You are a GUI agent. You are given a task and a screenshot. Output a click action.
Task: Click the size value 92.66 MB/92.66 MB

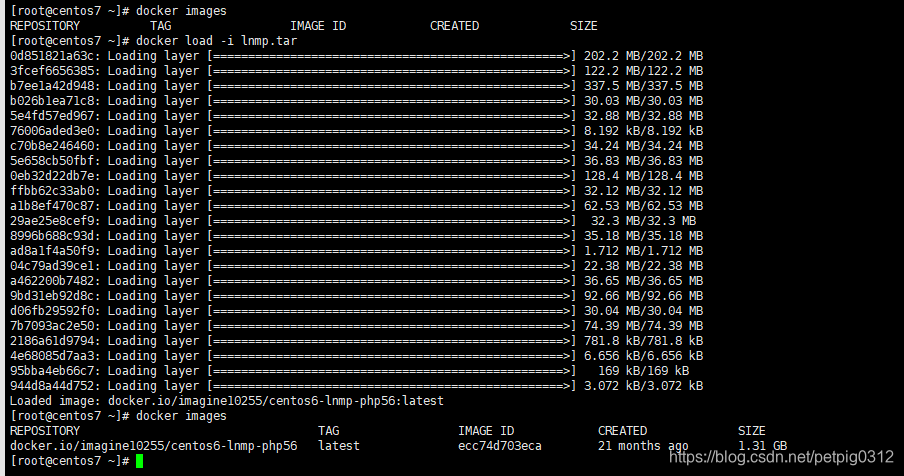(x=643, y=296)
